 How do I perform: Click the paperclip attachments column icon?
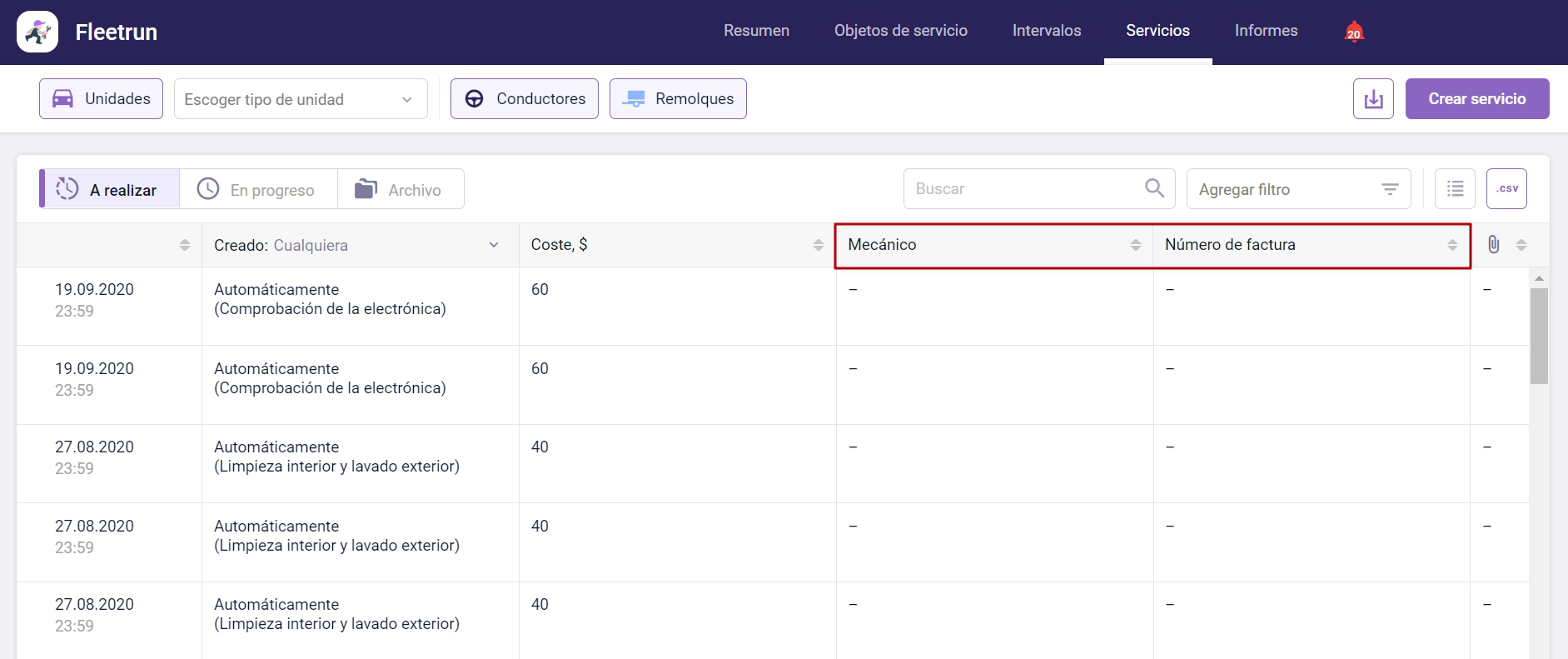pyautogui.click(x=1493, y=245)
